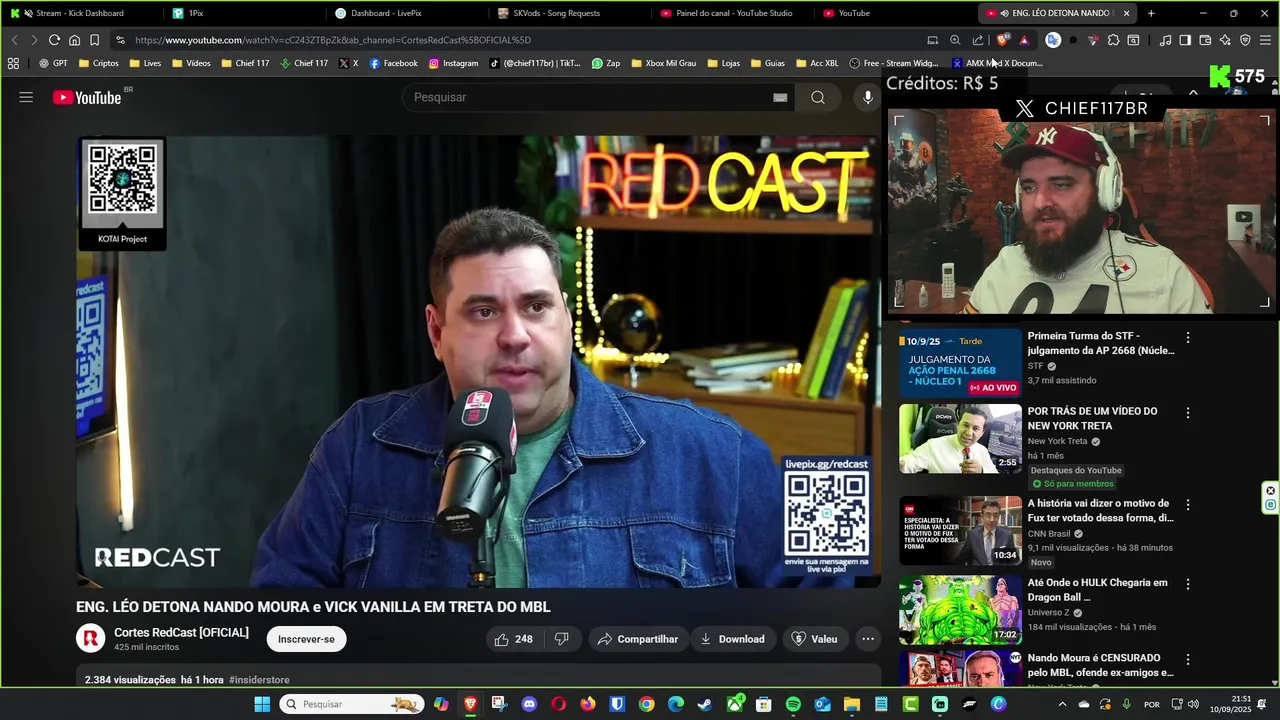1280x720 pixels.
Task: Open STF Primeira Turma live video thumbnail
Action: click(x=960, y=364)
